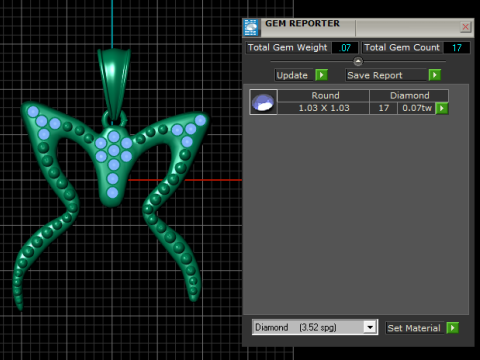Click the Diamond material cell in the table
Screen dimensions: 480x360
coord(409,96)
